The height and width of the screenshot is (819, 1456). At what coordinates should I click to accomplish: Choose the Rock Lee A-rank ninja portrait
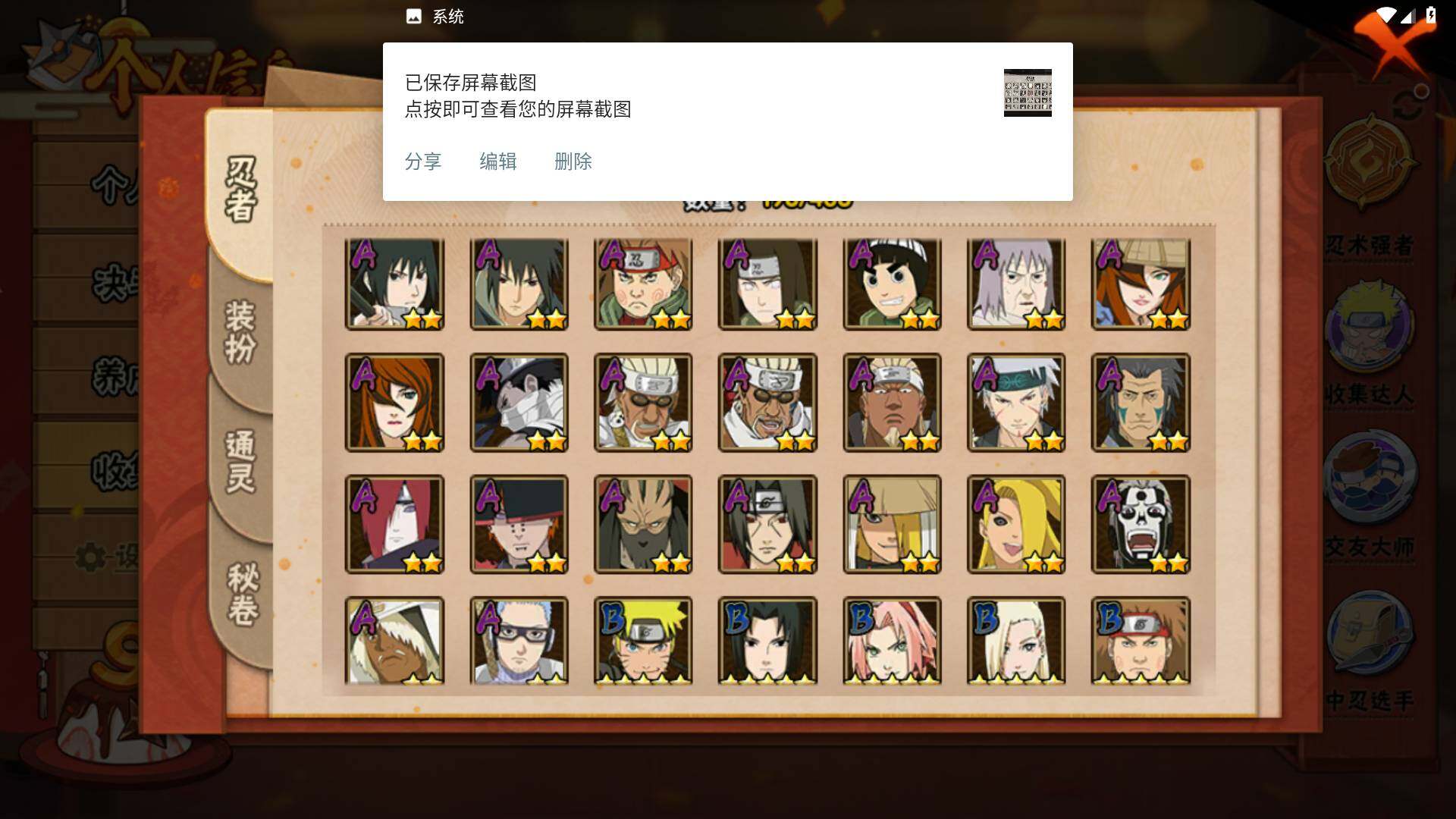click(892, 284)
